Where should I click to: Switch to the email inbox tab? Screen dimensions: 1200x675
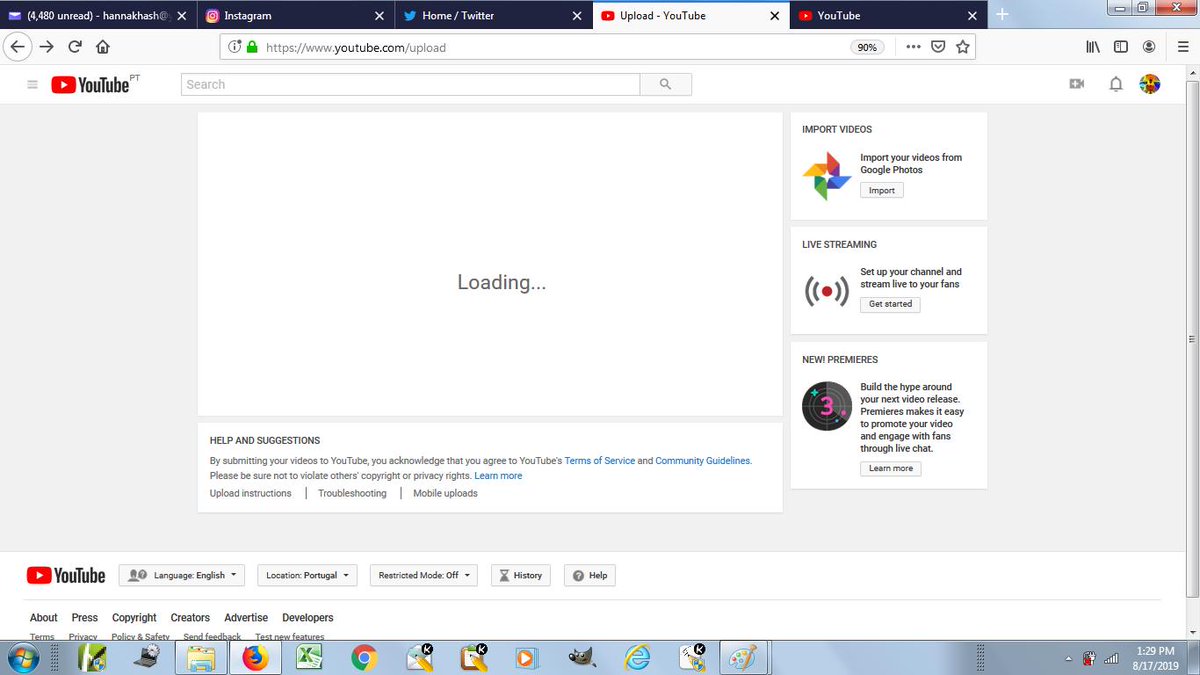[x=97, y=15]
